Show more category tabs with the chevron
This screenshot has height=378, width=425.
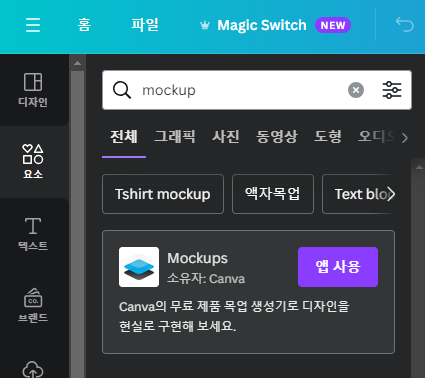coord(405,138)
